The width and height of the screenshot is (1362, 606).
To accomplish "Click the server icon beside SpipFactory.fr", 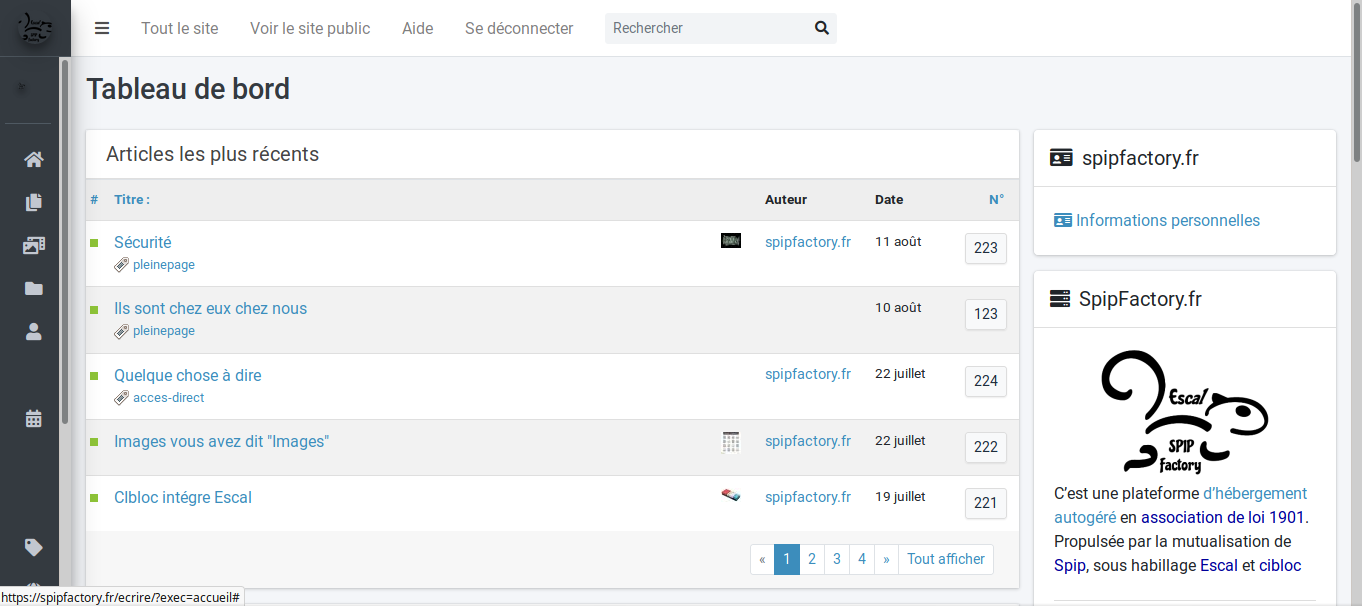I will coord(1060,299).
